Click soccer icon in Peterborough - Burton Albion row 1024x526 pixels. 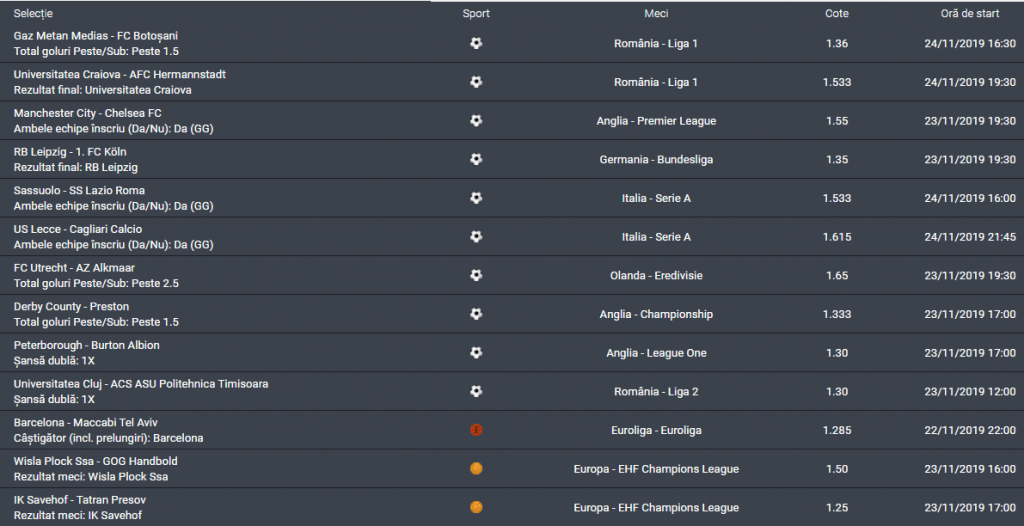click(476, 353)
